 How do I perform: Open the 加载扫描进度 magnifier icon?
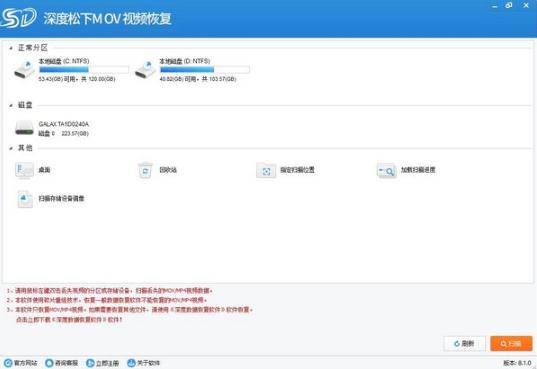[386, 170]
